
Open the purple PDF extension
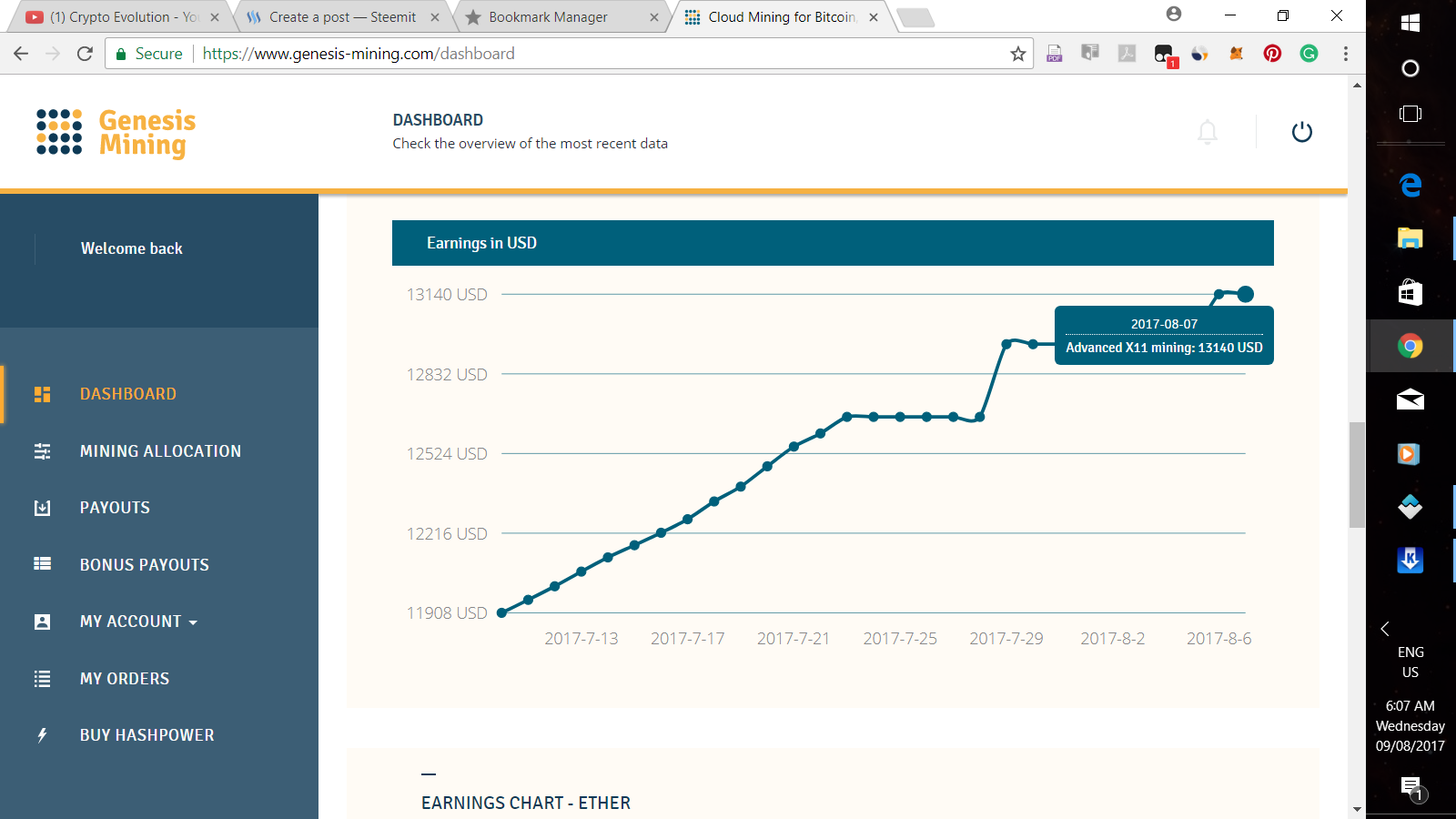point(1055,54)
